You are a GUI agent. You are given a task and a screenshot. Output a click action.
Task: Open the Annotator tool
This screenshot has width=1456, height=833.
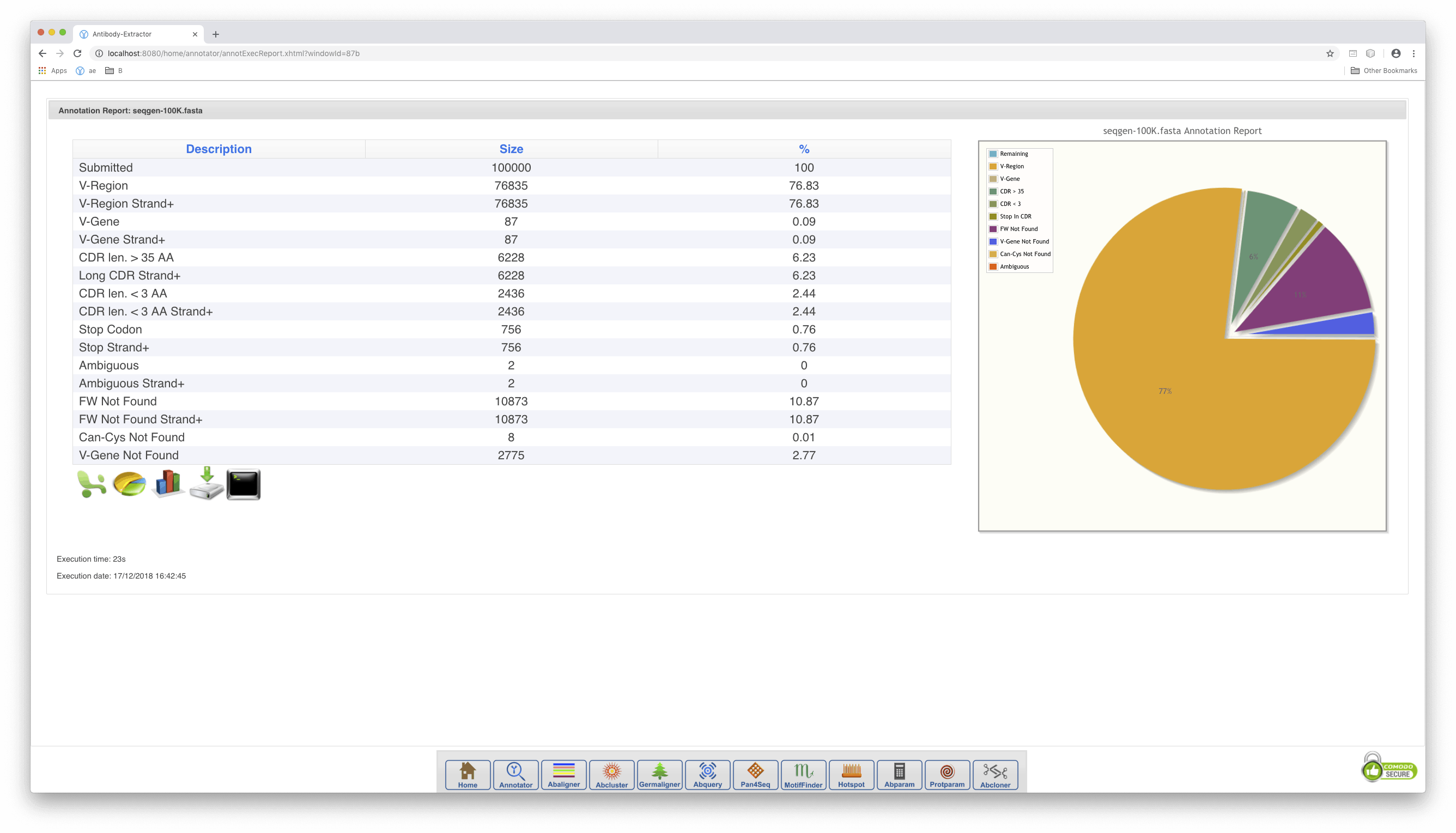point(515,775)
